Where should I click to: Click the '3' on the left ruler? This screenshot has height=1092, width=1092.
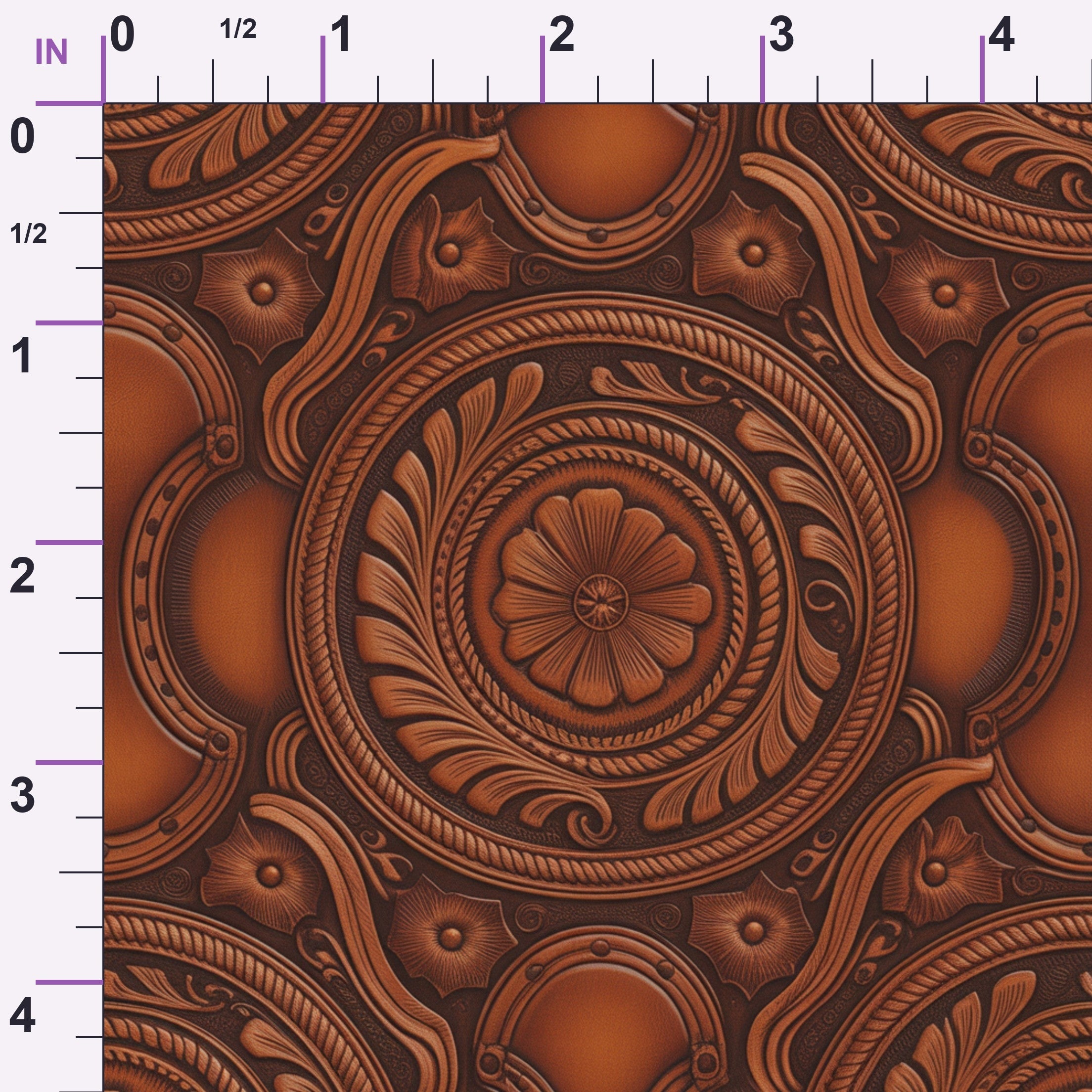pos(23,795)
